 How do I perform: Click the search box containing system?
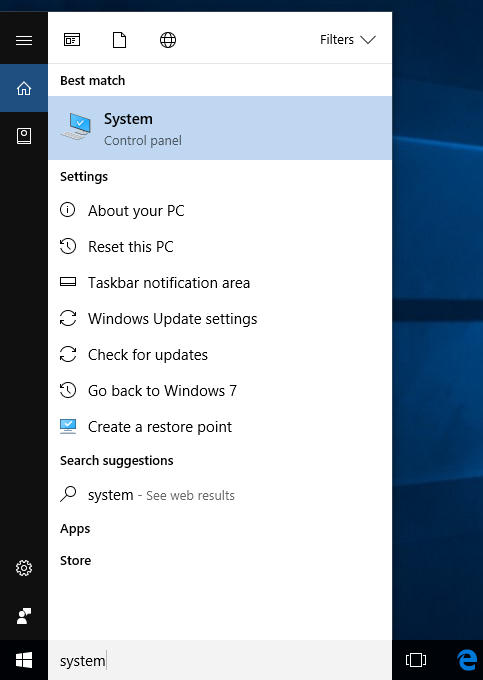[x=220, y=660]
